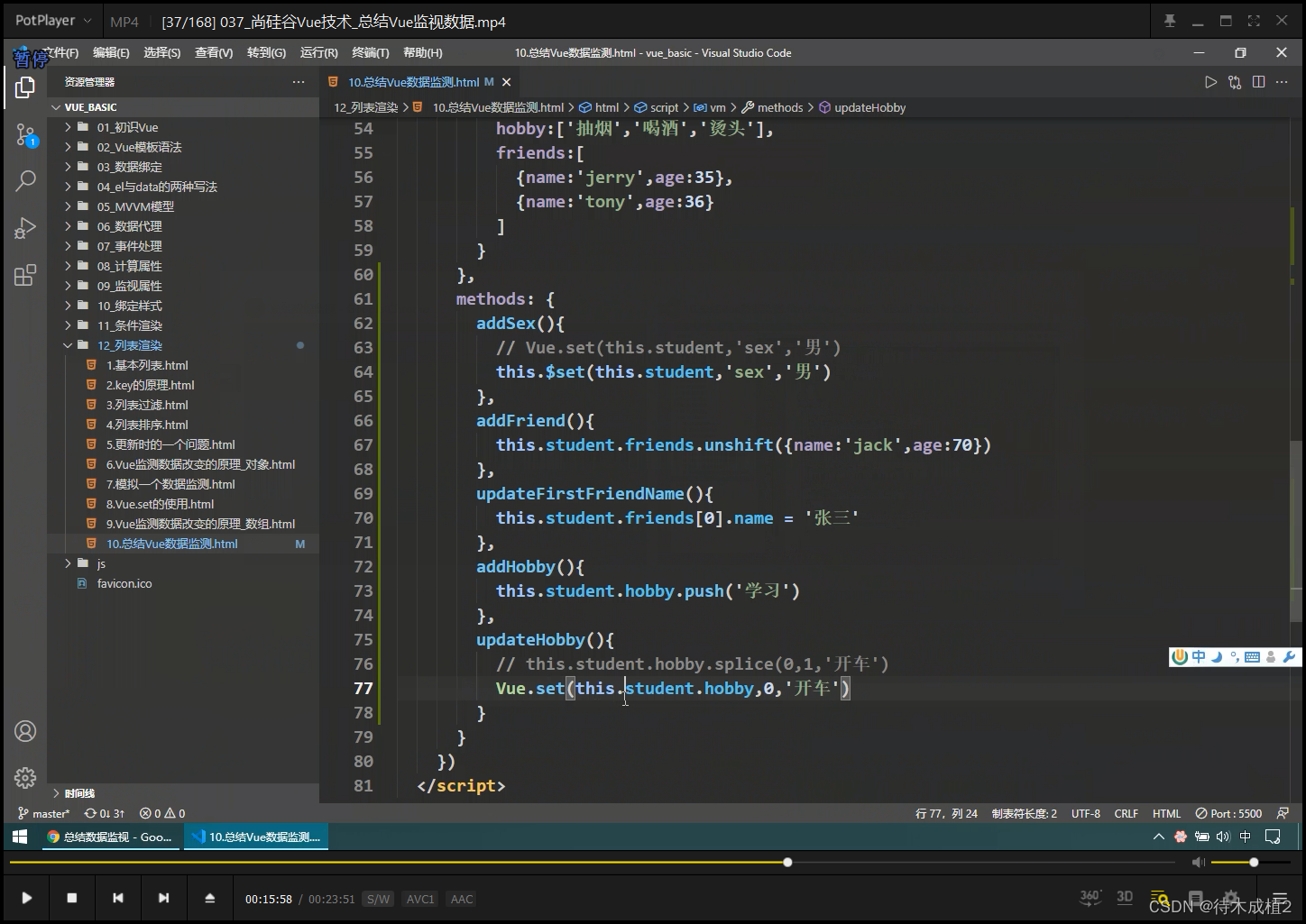The width and height of the screenshot is (1306, 924).
Task: Mute PotPlayer volume speaker icon
Action: tap(1198, 863)
